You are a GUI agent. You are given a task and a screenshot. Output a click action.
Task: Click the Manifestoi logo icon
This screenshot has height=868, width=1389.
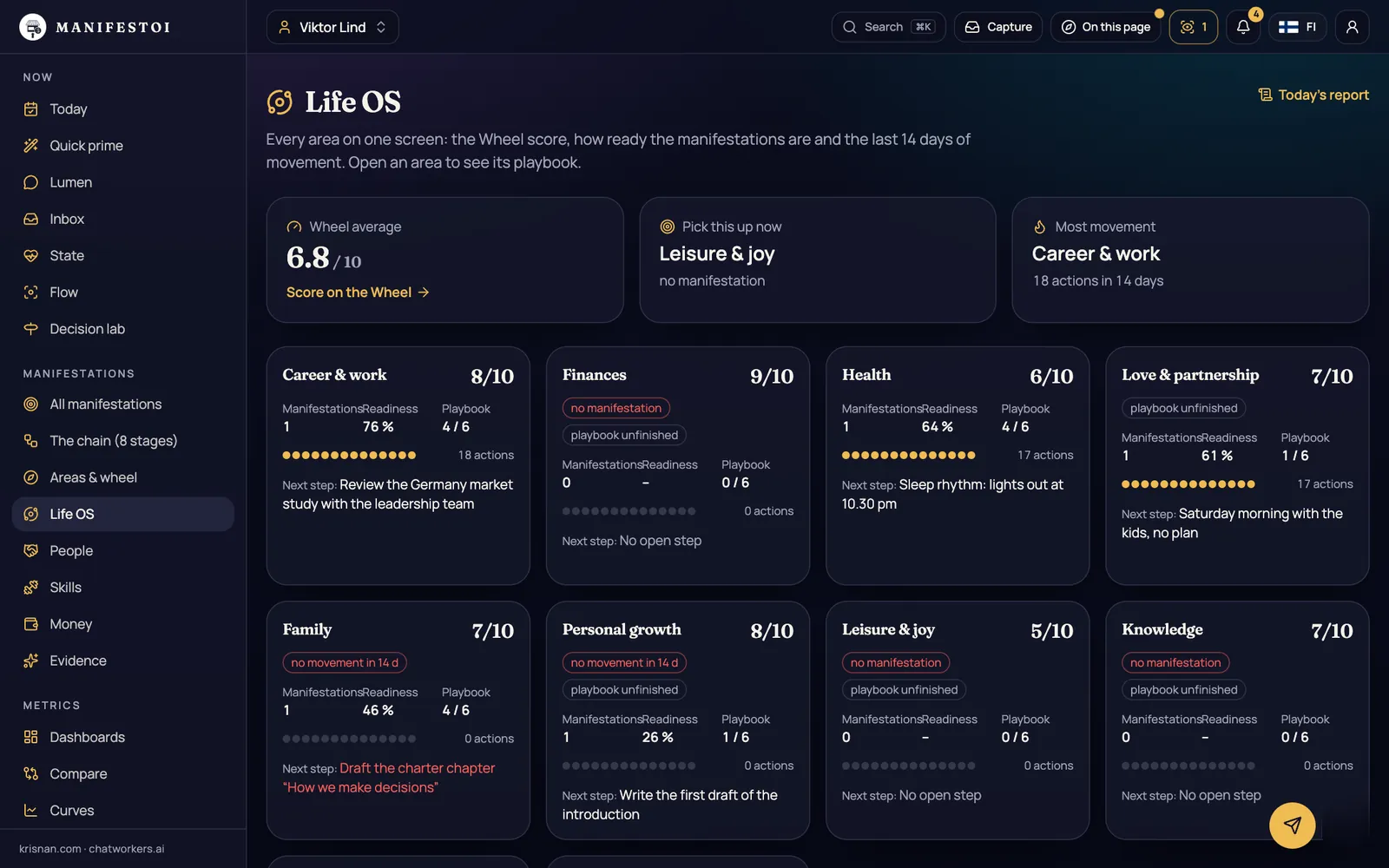pyautogui.click(x=33, y=27)
